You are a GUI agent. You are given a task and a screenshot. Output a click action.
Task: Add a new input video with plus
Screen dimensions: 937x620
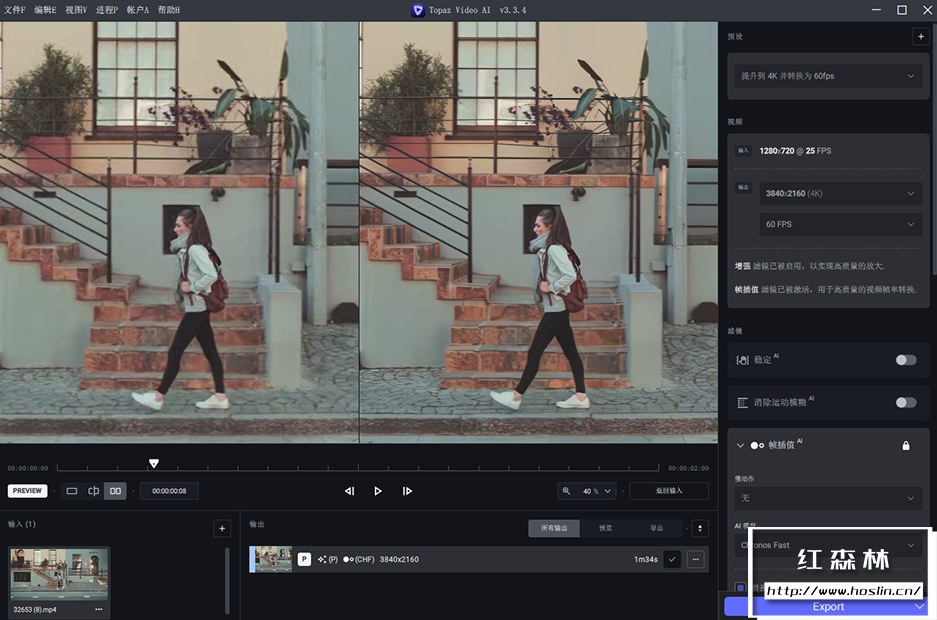pos(222,528)
